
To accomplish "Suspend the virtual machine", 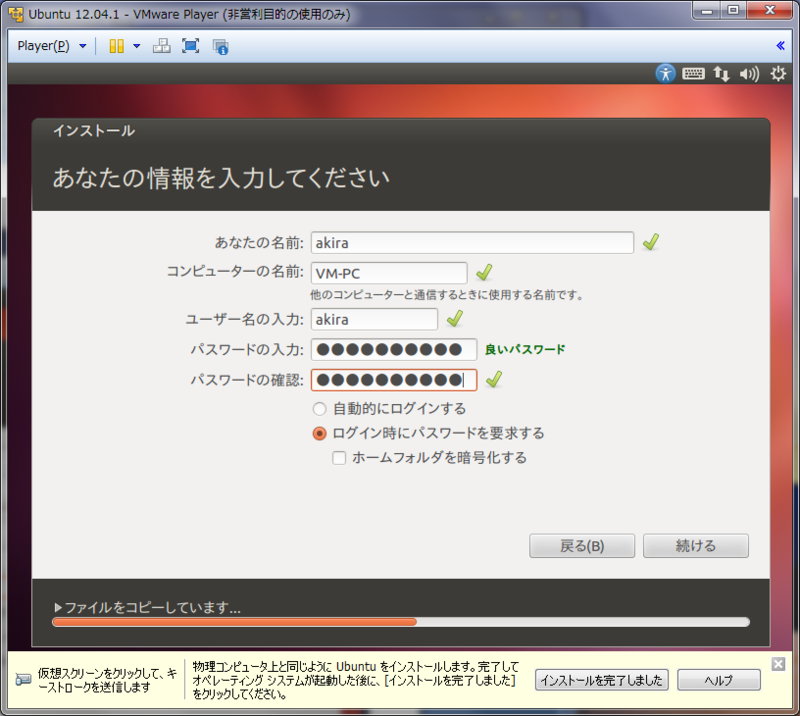I will point(116,46).
